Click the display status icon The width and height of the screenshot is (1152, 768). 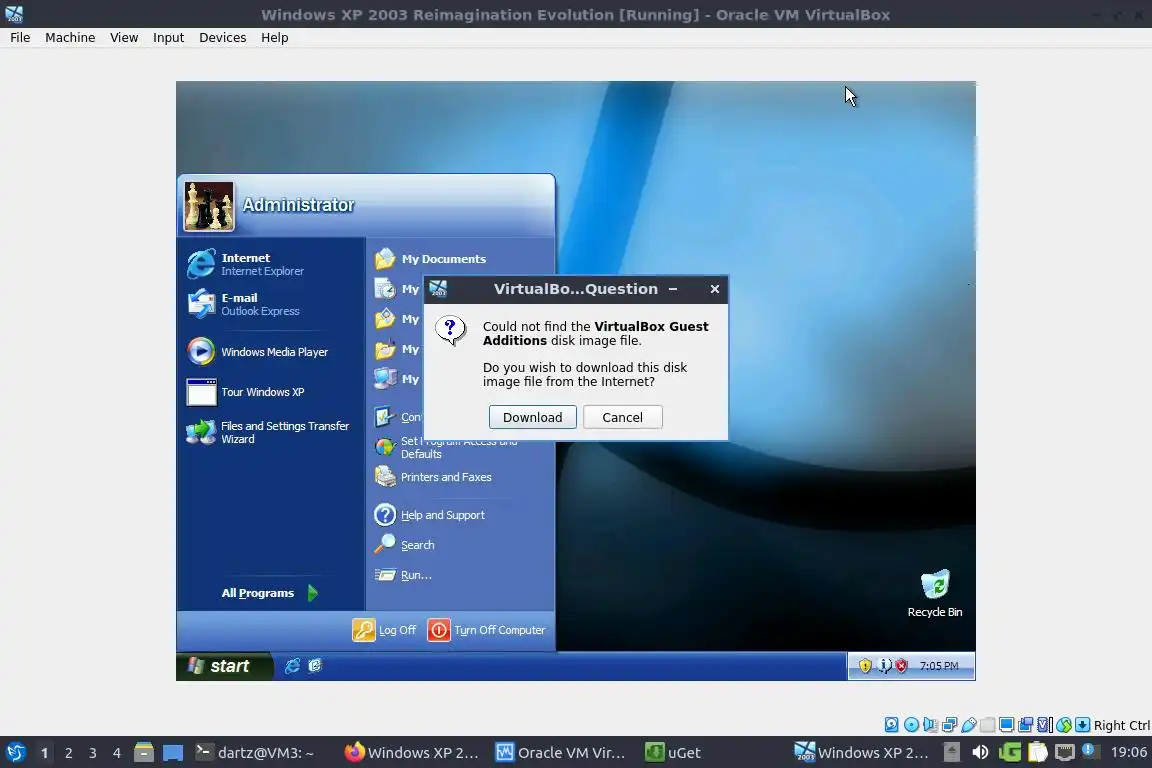[1007, 725]
